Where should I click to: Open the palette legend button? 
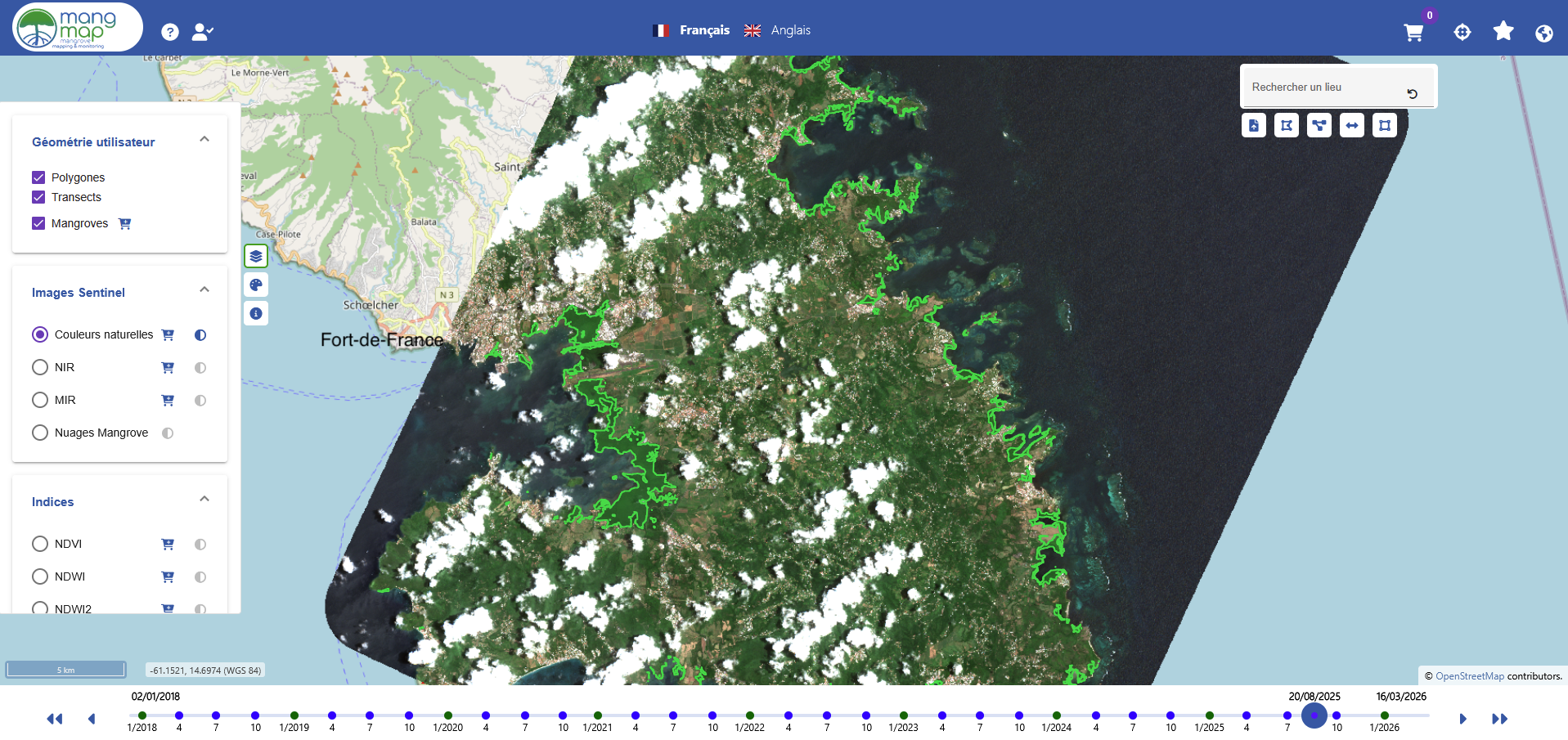coord(256,285)
